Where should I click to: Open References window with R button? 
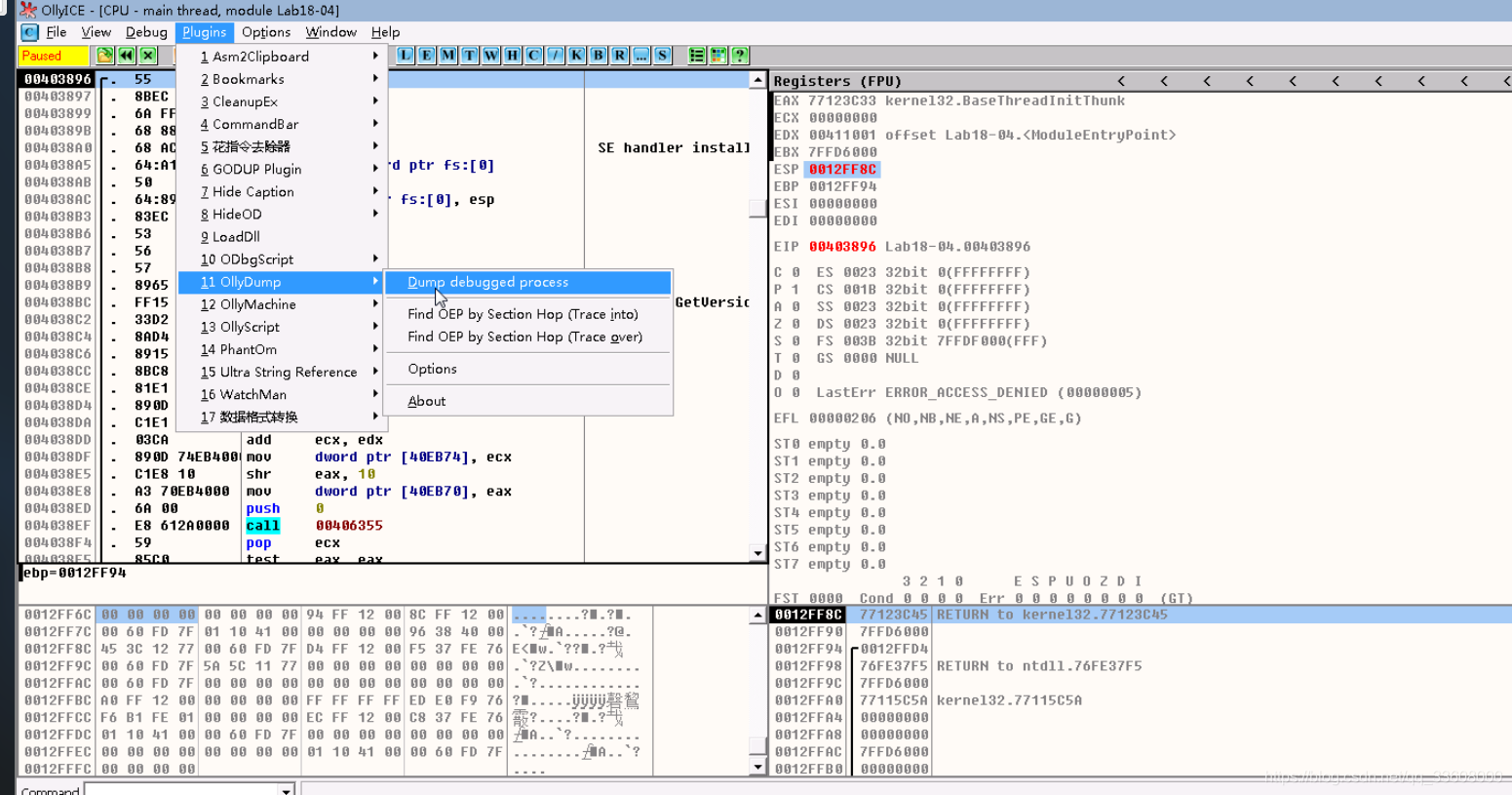click(x=620, y=55)
